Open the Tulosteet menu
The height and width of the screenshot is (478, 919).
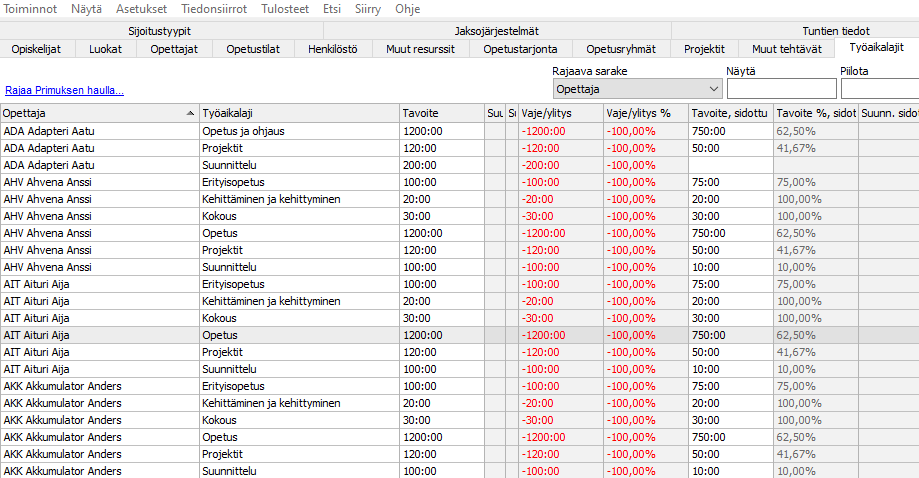(x=287, y=9)
